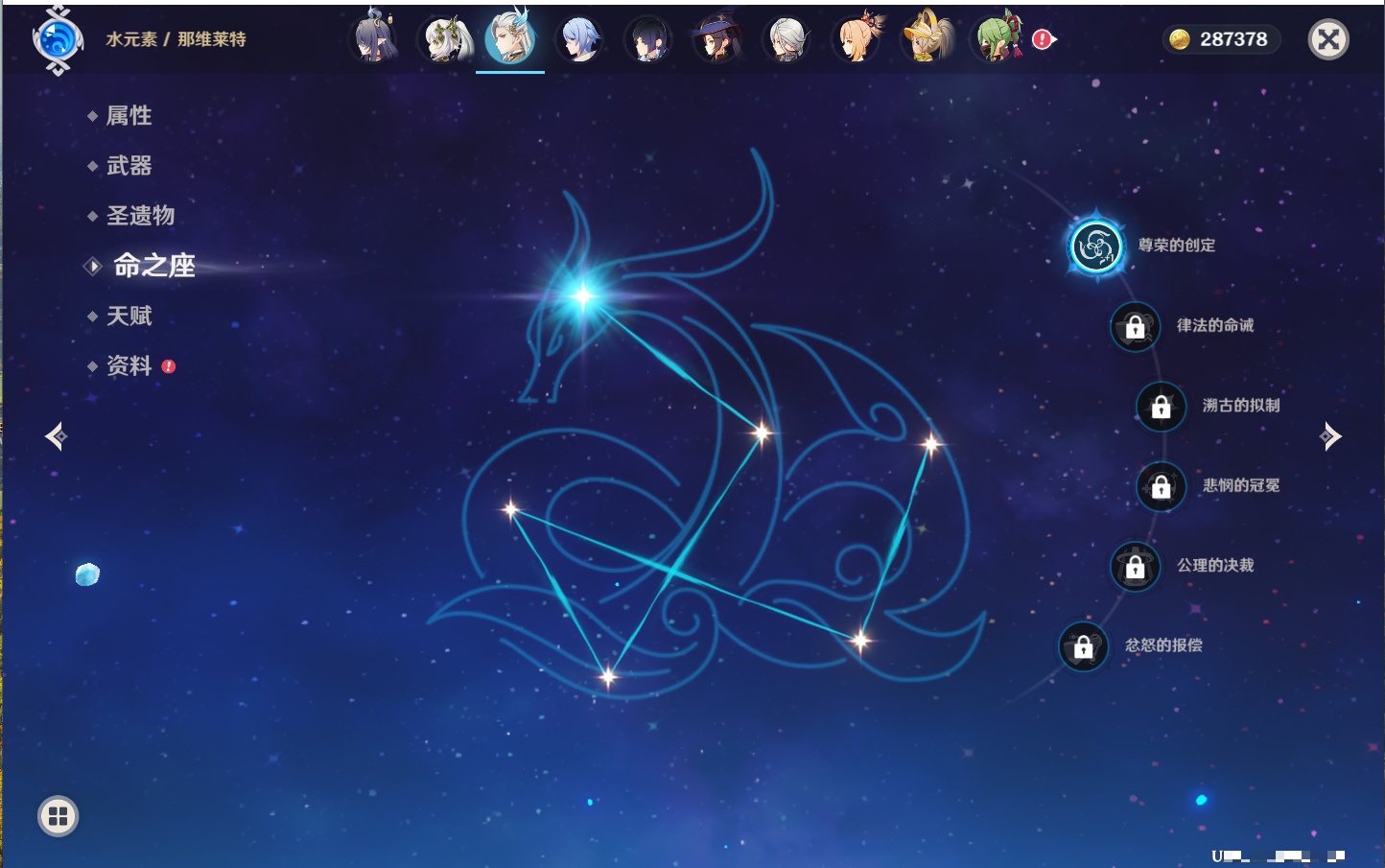Select the green-haired character portrait with alert

[998, 39]
